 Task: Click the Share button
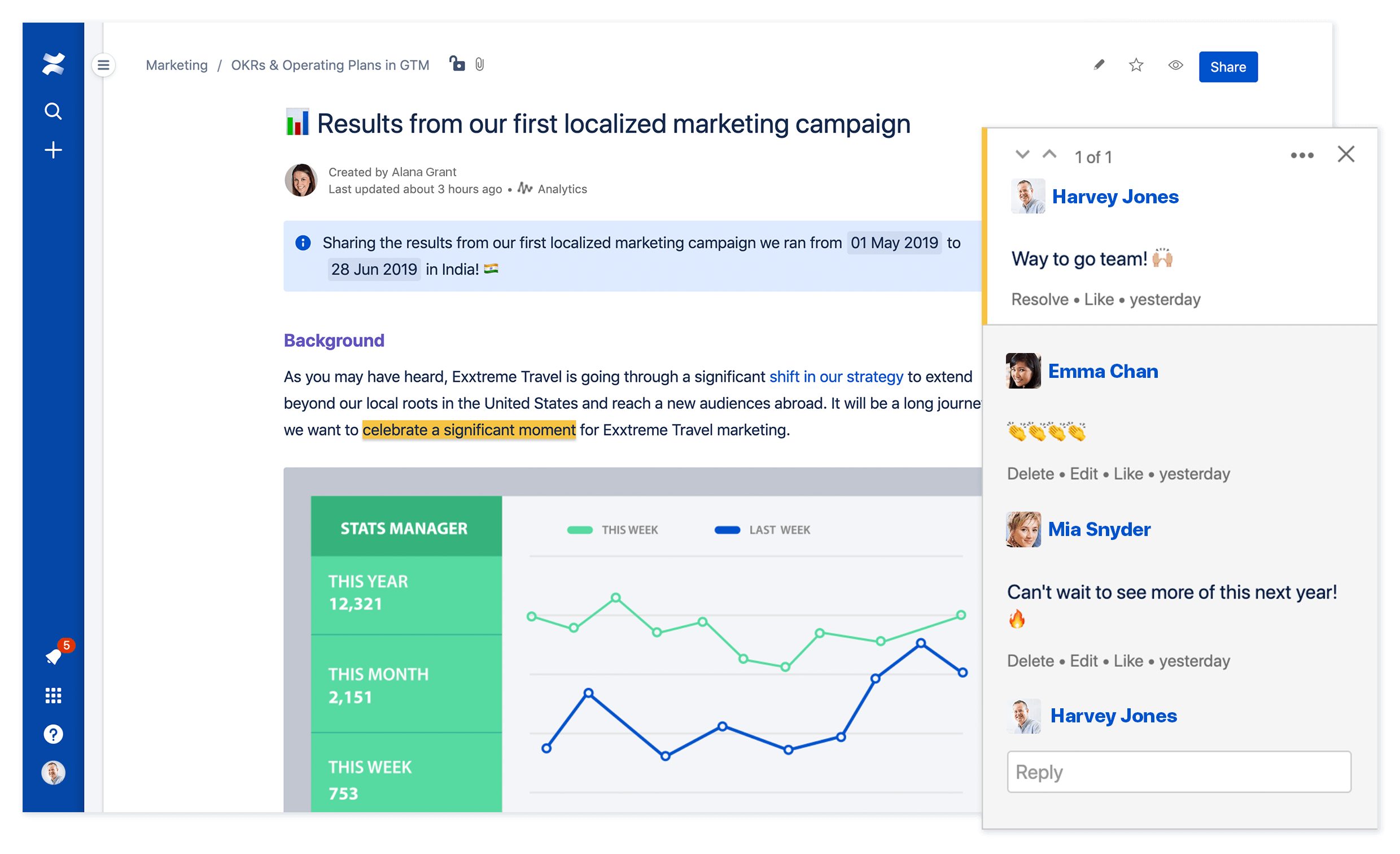[1228, 66]
